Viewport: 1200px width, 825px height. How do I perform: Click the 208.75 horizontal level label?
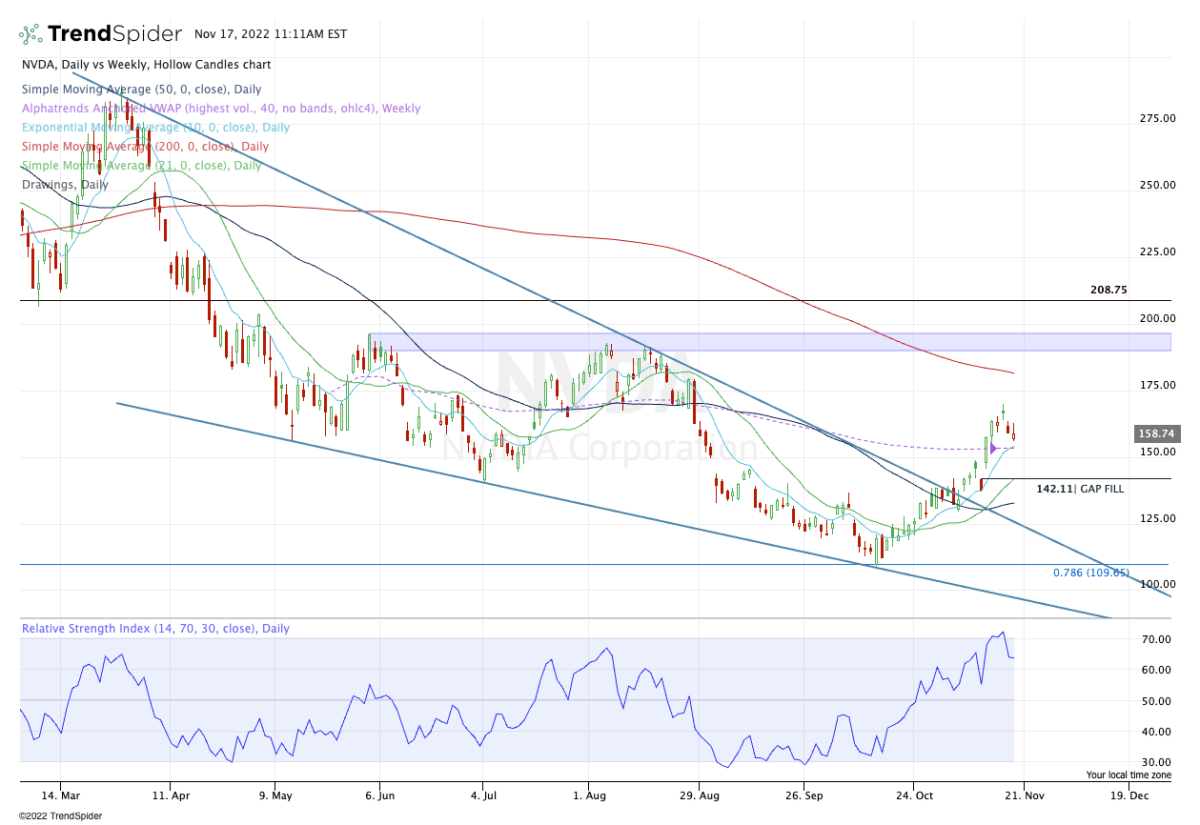coord(1108,290)
